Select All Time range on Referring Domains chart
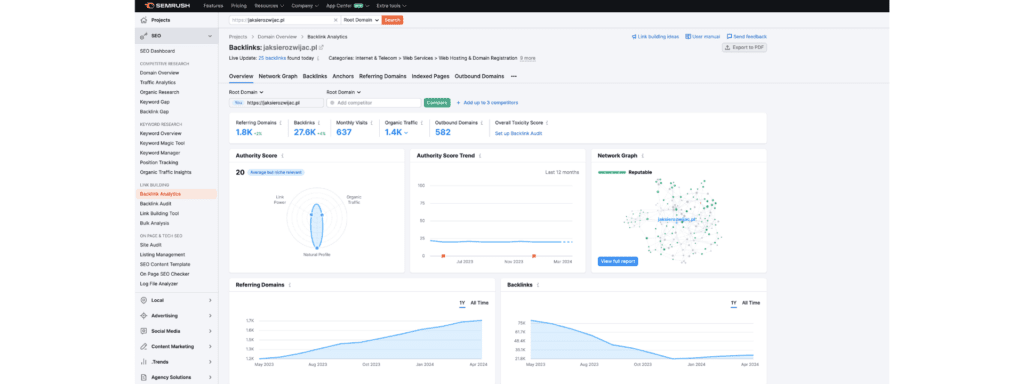The image size is (1024, 384). pos(479,303)
